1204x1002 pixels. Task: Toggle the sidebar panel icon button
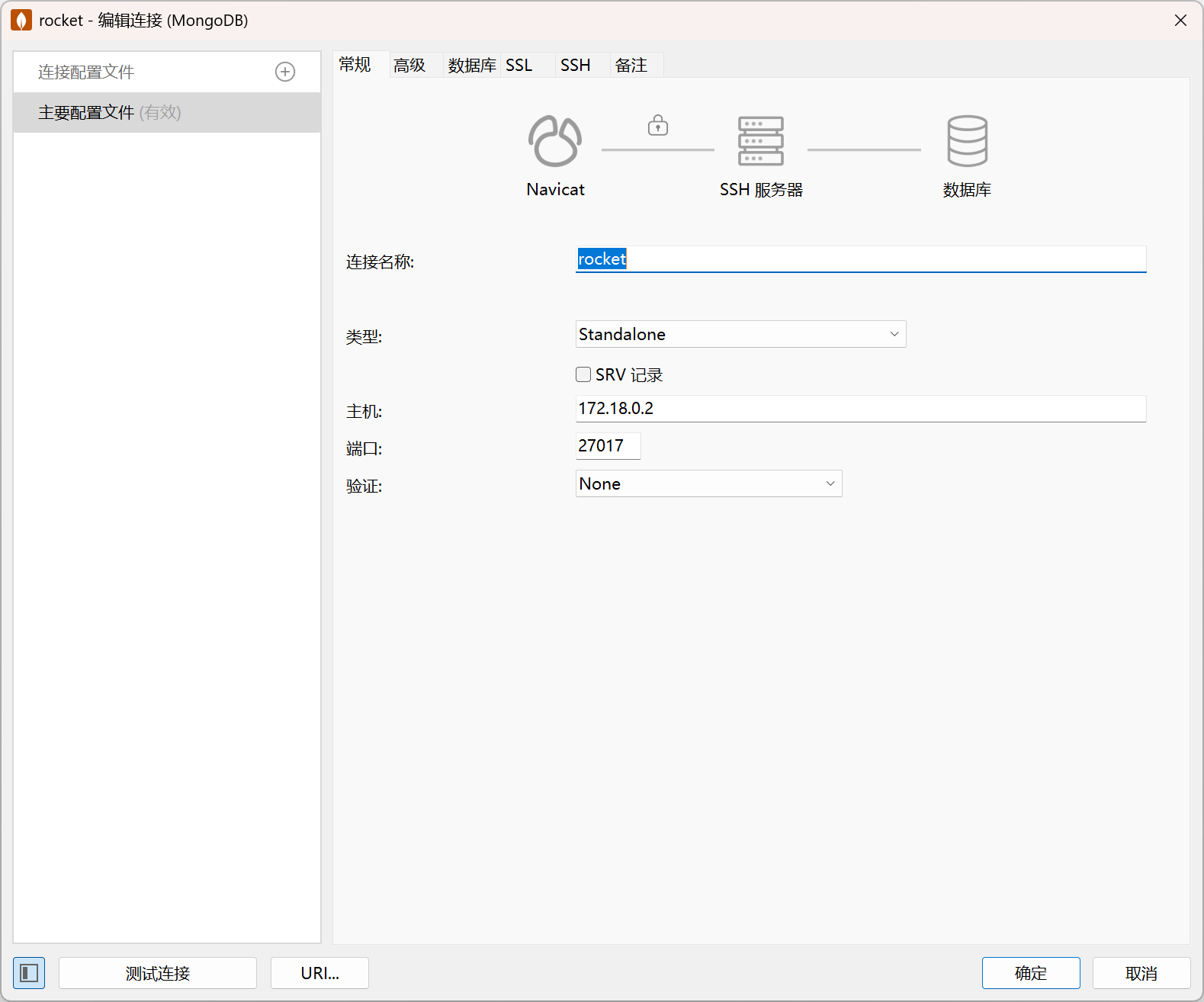coord(29,973)
